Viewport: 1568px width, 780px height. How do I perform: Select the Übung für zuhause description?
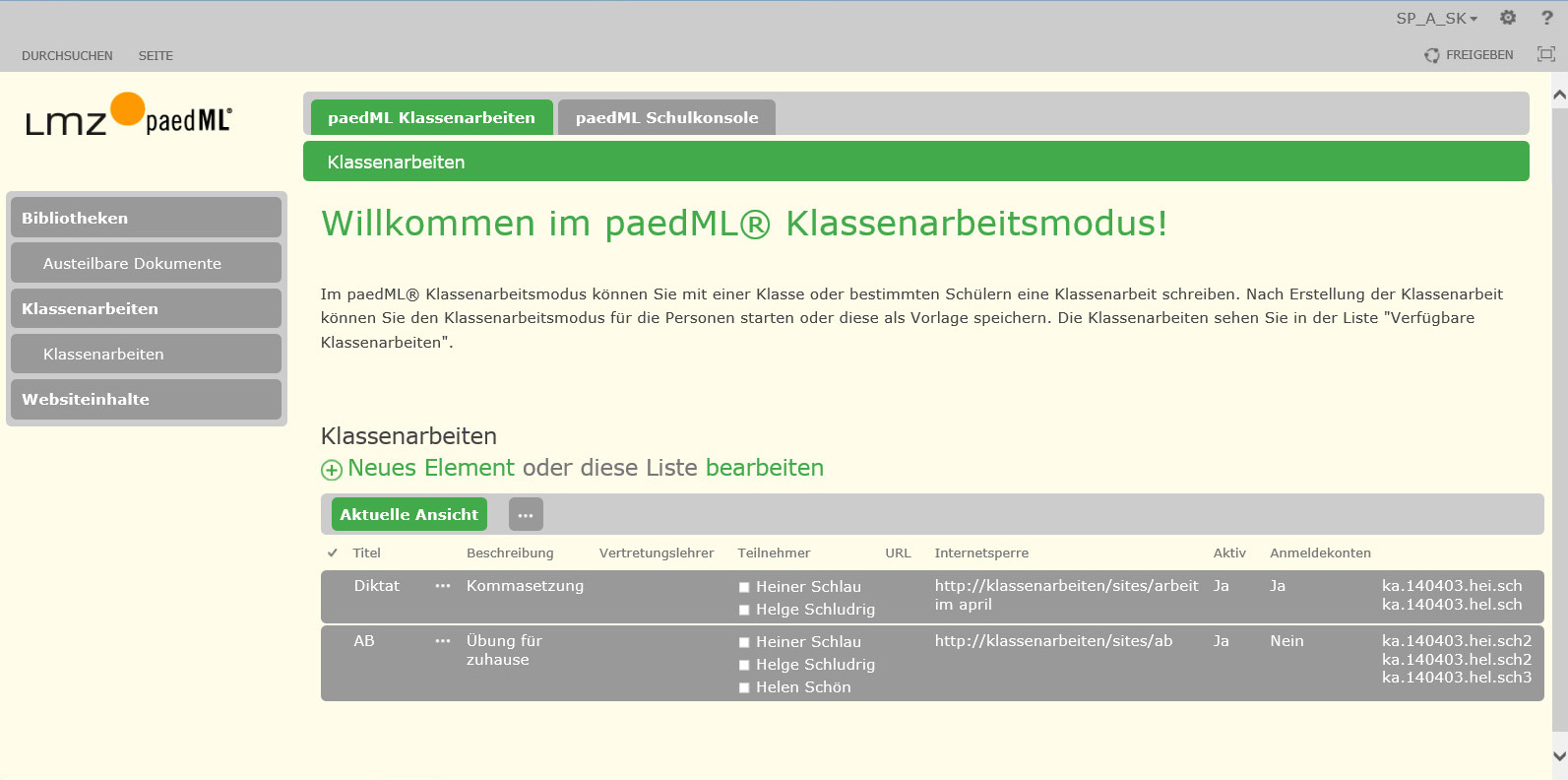(x=504, y=650)
